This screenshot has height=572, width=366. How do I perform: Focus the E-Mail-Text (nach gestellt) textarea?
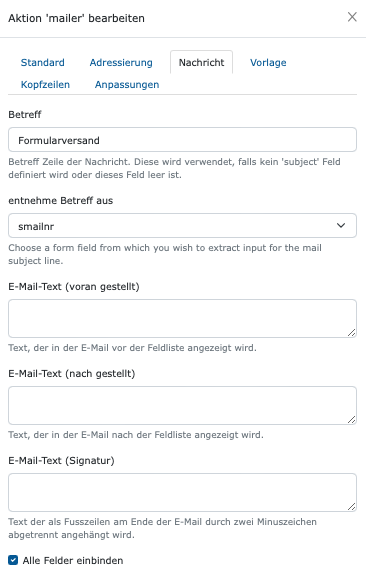(182, 405)
